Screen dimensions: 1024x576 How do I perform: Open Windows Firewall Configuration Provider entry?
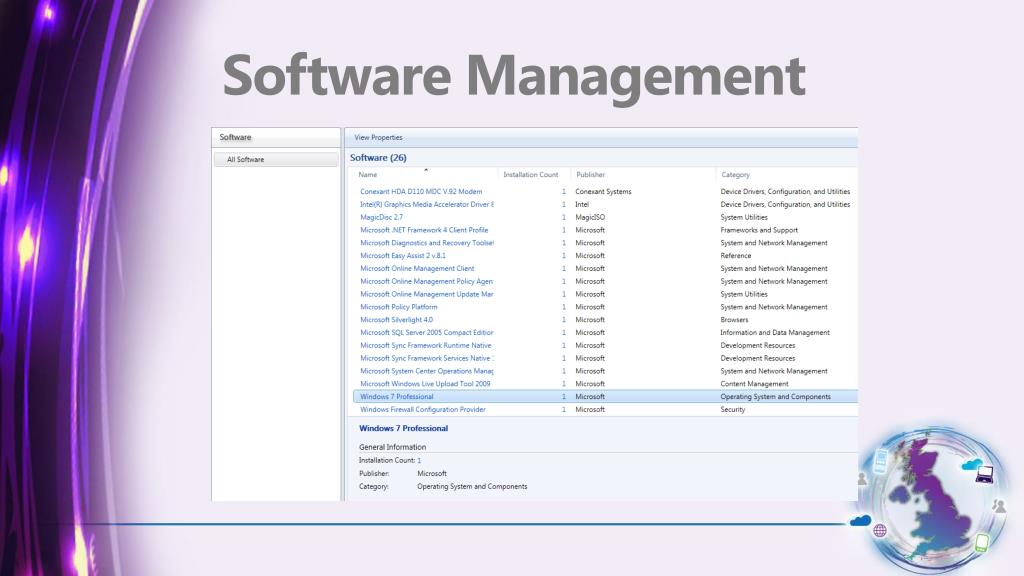tap(423, 409)
